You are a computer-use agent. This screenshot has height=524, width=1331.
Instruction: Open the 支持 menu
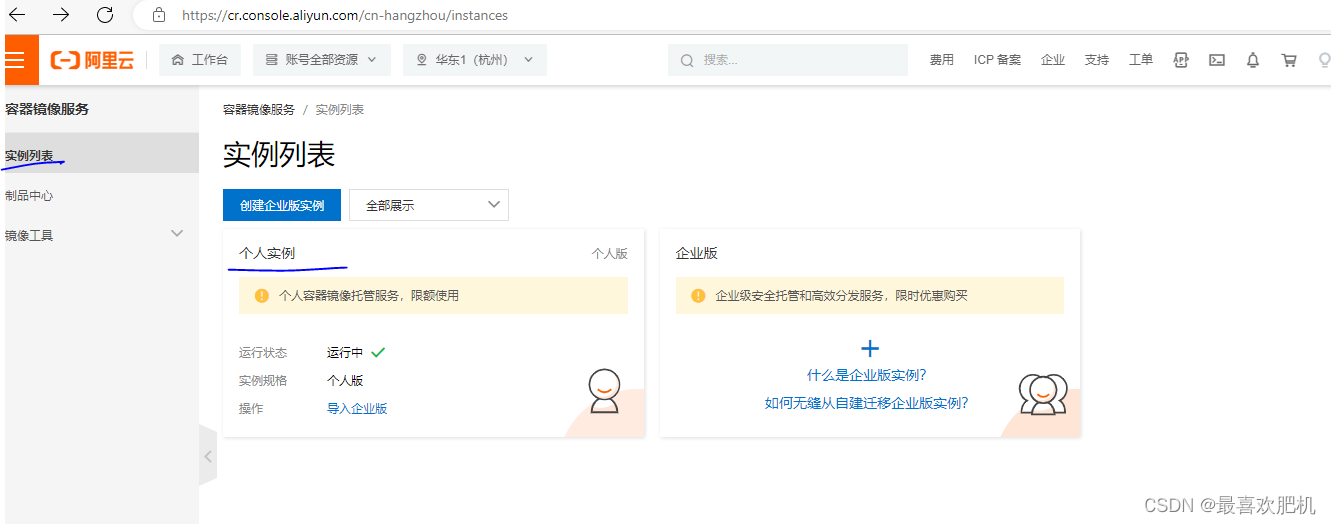[1097, 60]
